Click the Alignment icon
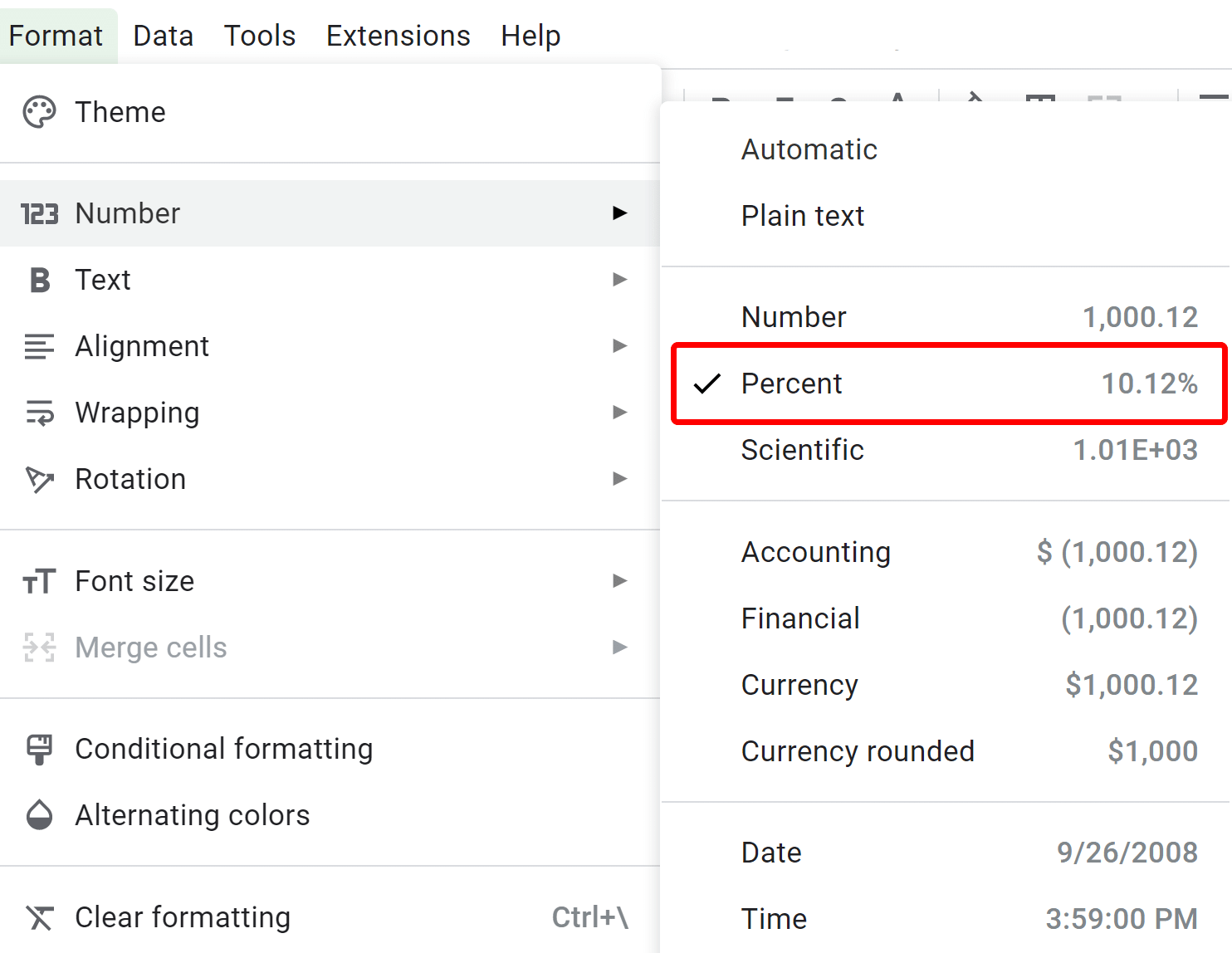Viewport: 1232px width, 953px height. point(39,346)
